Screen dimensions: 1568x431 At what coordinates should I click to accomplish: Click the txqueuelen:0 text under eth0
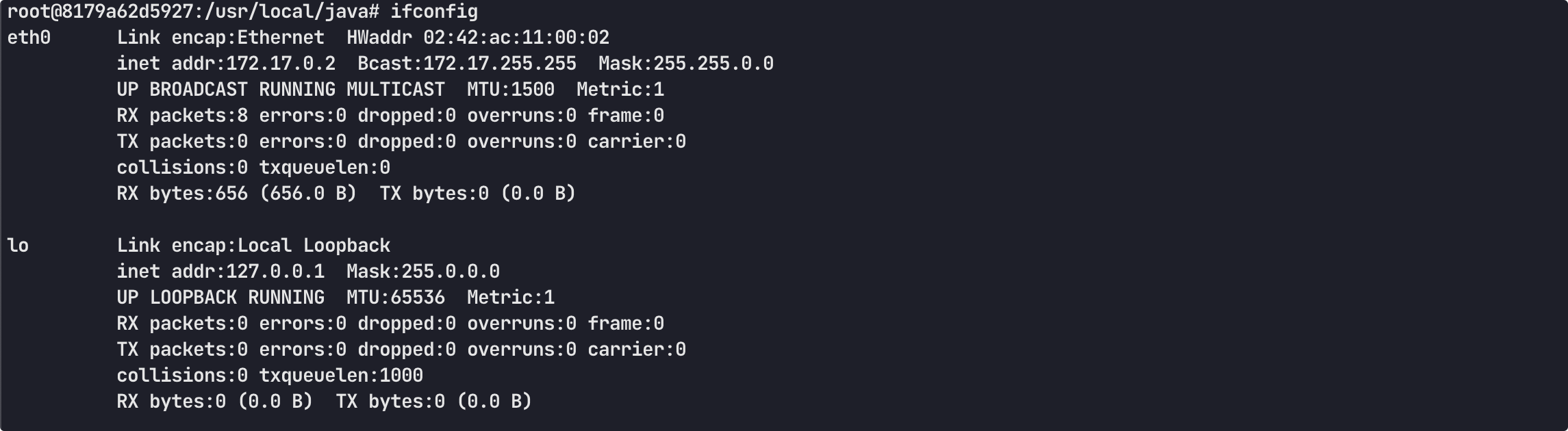click(325, 168)
